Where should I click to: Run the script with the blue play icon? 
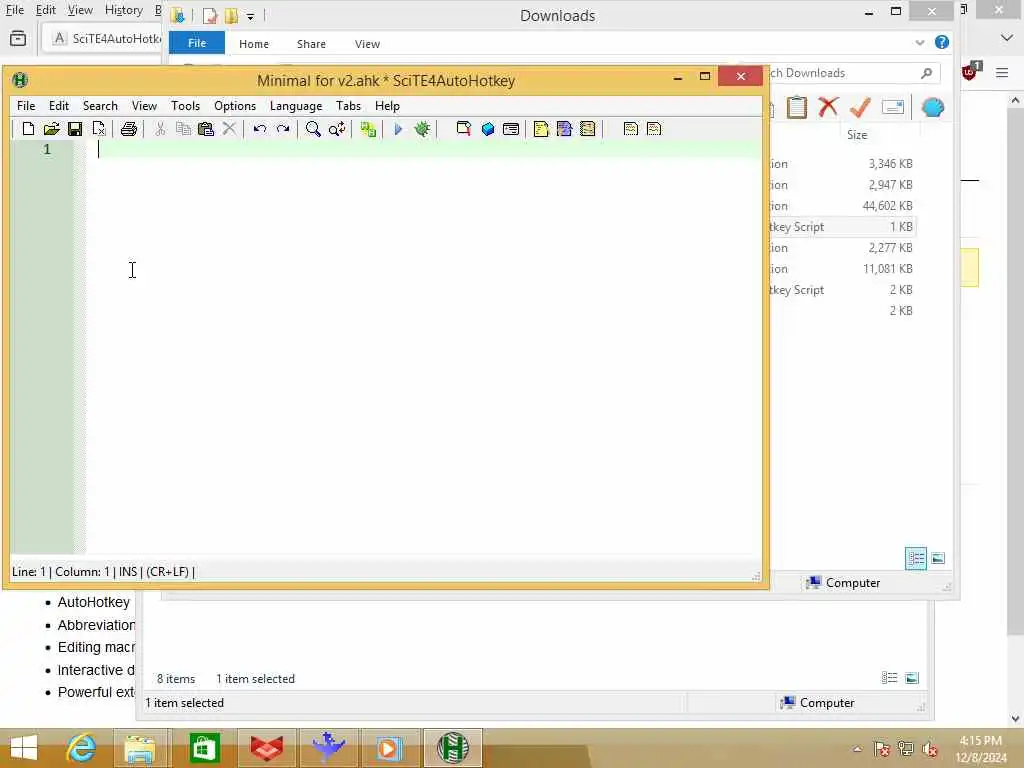(398, 129)
